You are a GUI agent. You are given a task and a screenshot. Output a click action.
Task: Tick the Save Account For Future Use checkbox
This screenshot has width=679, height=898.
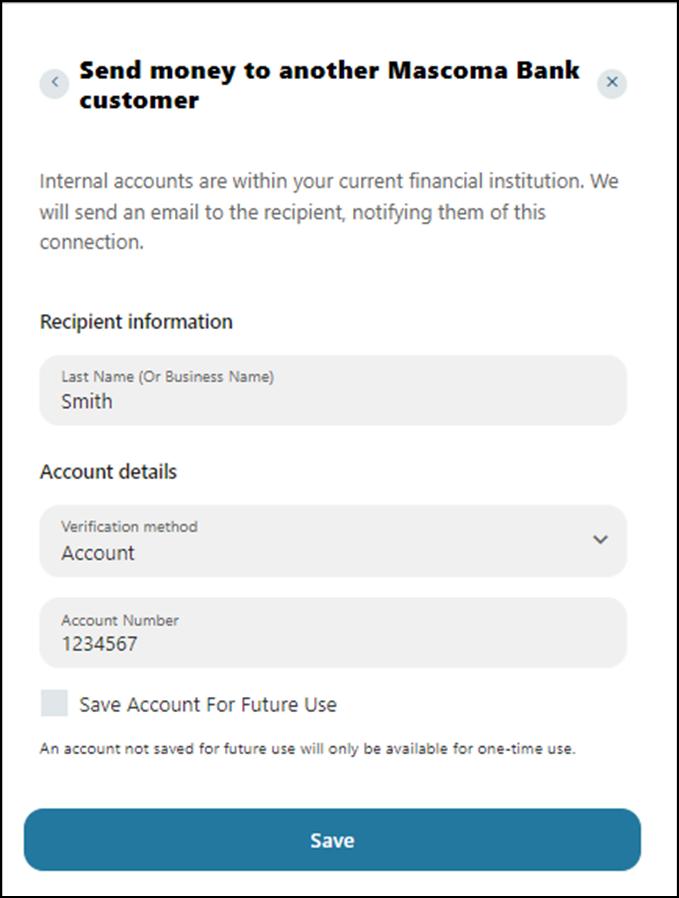tap(54, 703)
